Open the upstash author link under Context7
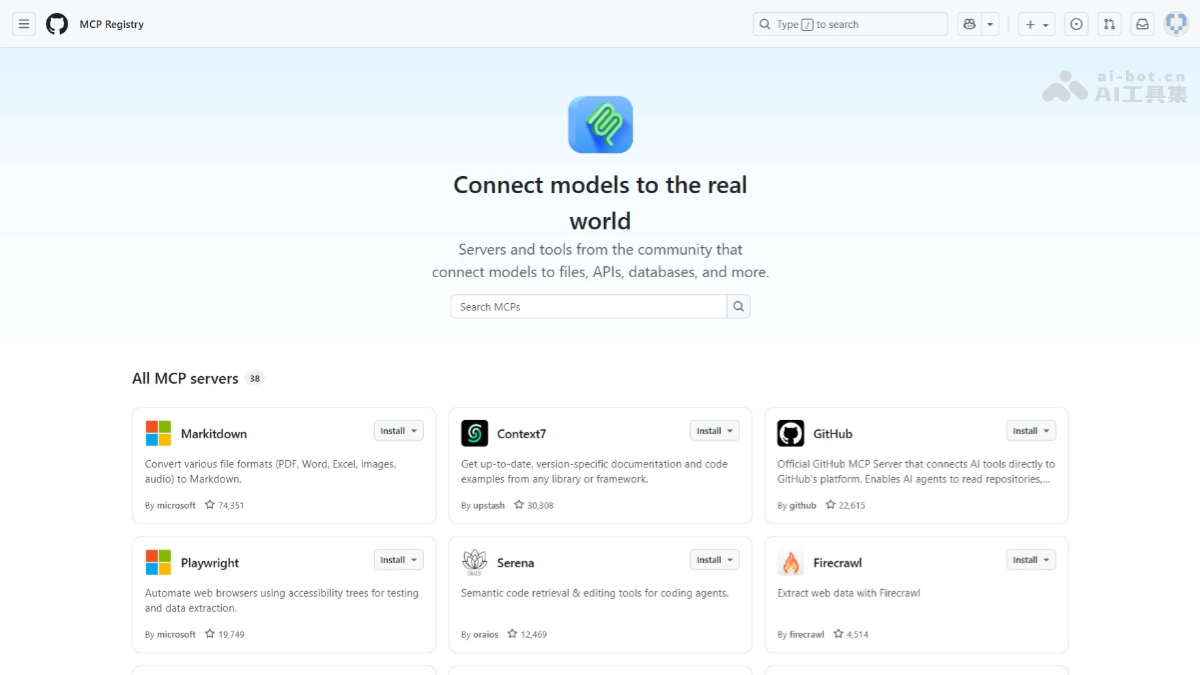The width and height of the screenshot is (1200, 675). coord(489,506)
